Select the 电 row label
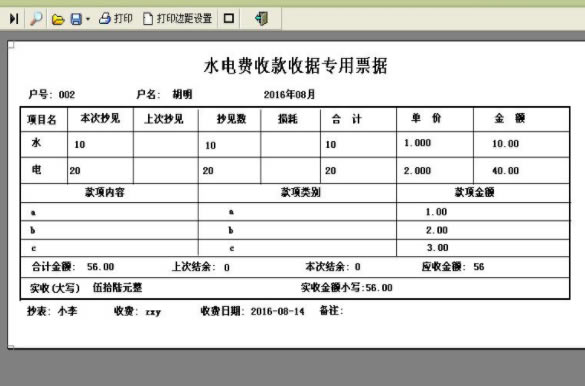The height and width of the screenshot is (386, 585). [36, 170]
